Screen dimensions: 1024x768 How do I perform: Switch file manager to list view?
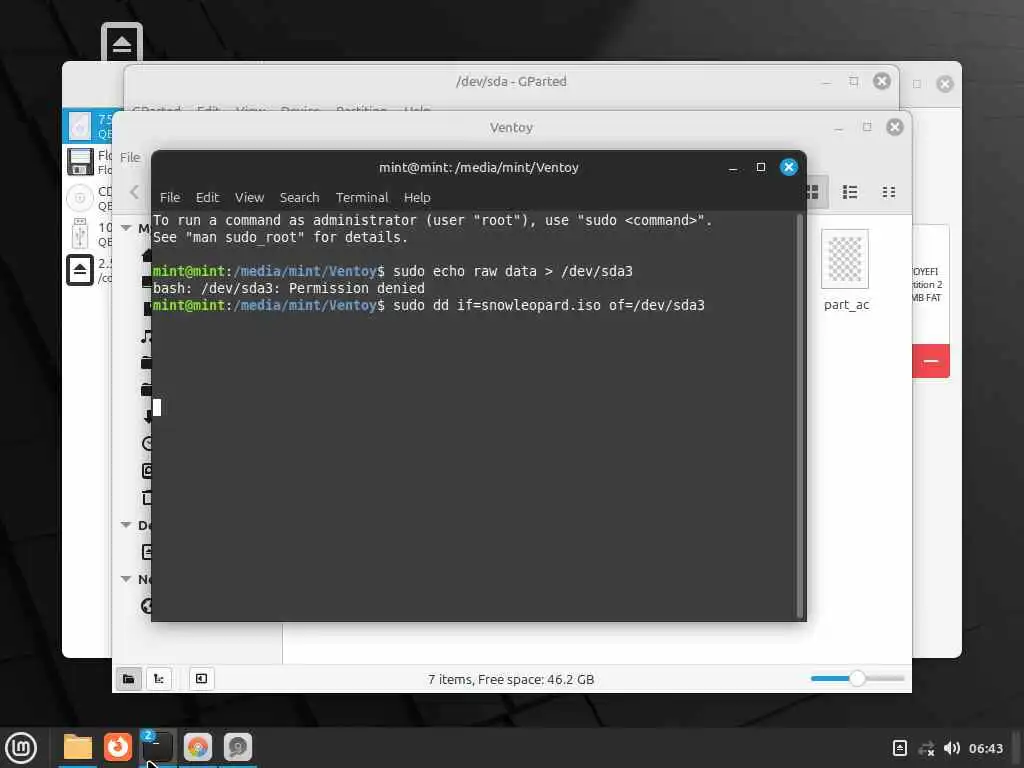pos(850,192)
